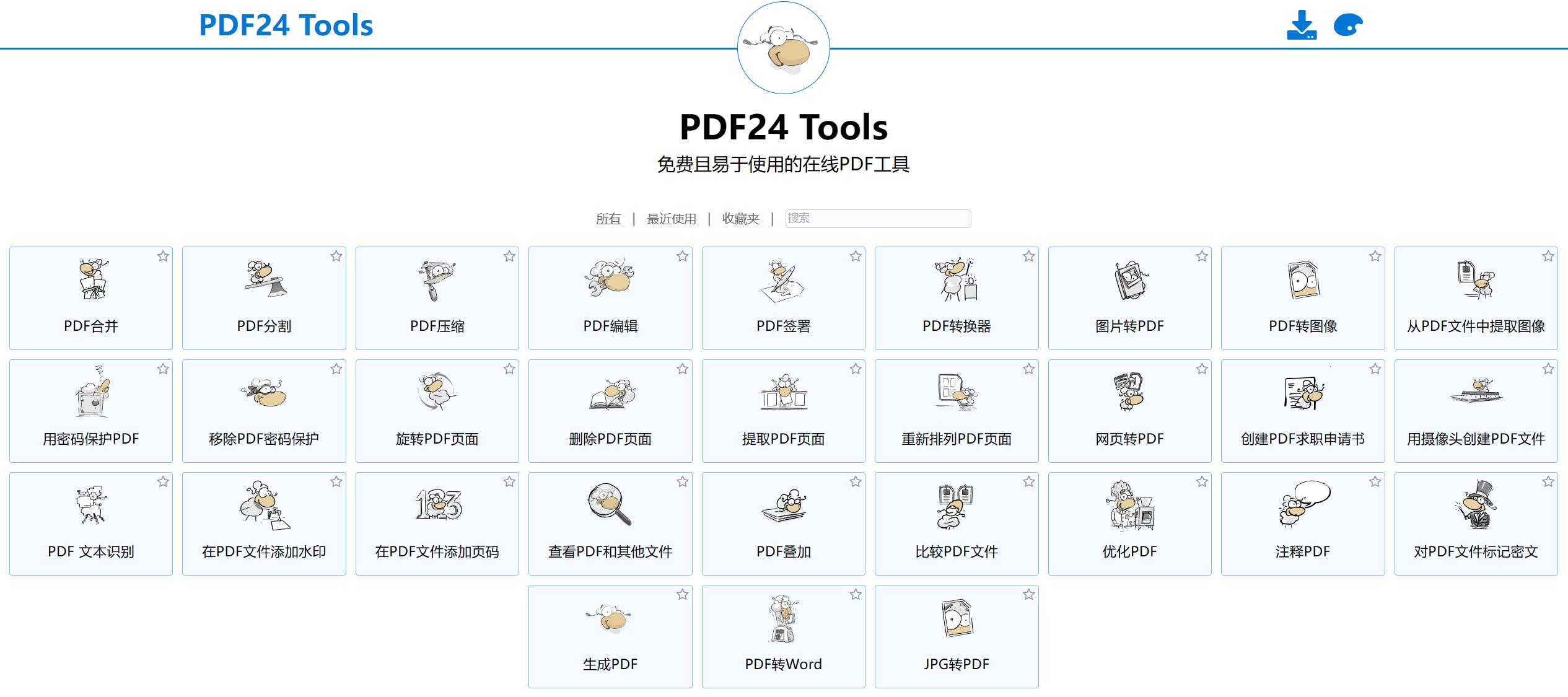
Task: Click the 搜索 search field
Action: coord(878,219)
